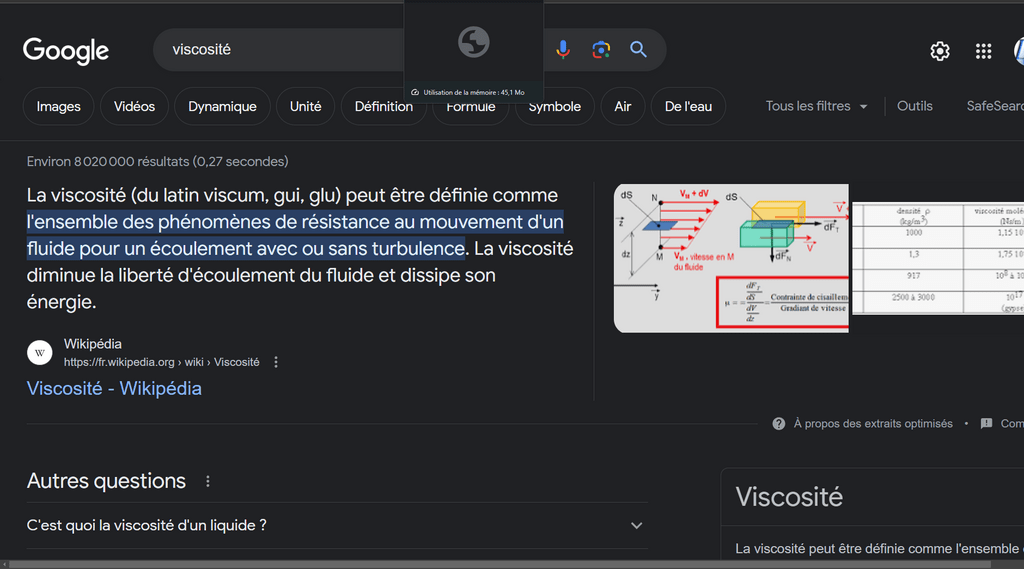
Task: Select the Symbole filter chip
Action: click(x=554, y=106)
